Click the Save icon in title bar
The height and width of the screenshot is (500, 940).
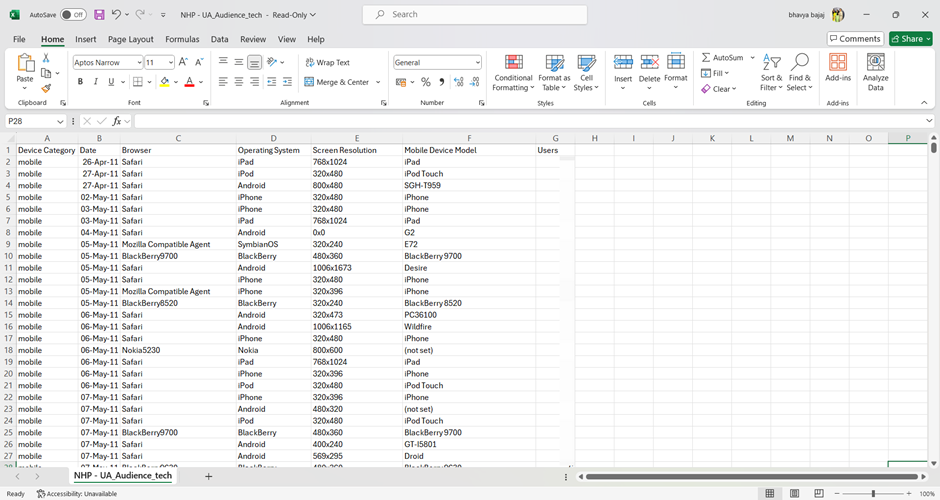click(x=99, y=15)
